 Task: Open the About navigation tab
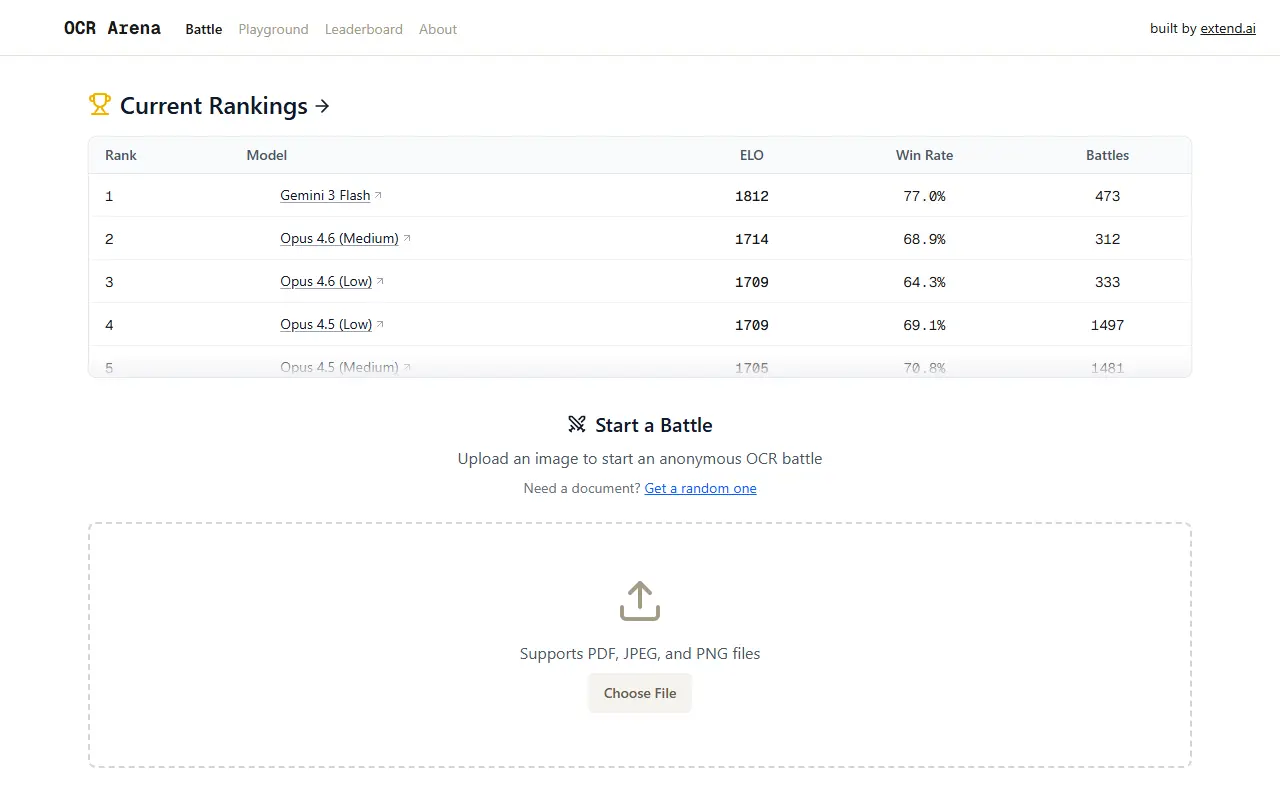pos(438,29)
